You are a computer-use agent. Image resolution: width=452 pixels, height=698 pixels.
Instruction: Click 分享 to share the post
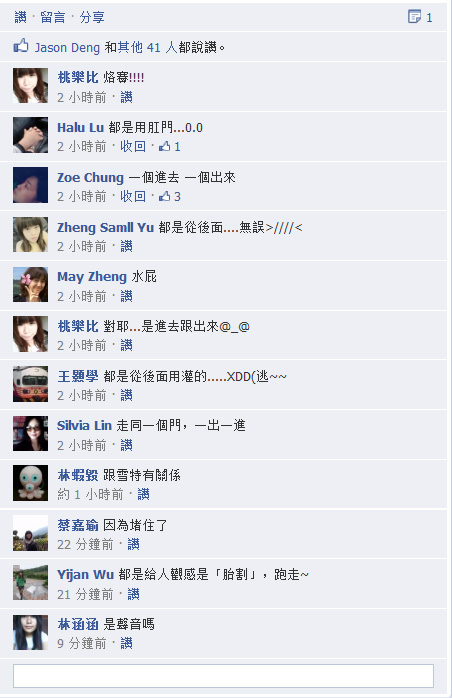92,17
